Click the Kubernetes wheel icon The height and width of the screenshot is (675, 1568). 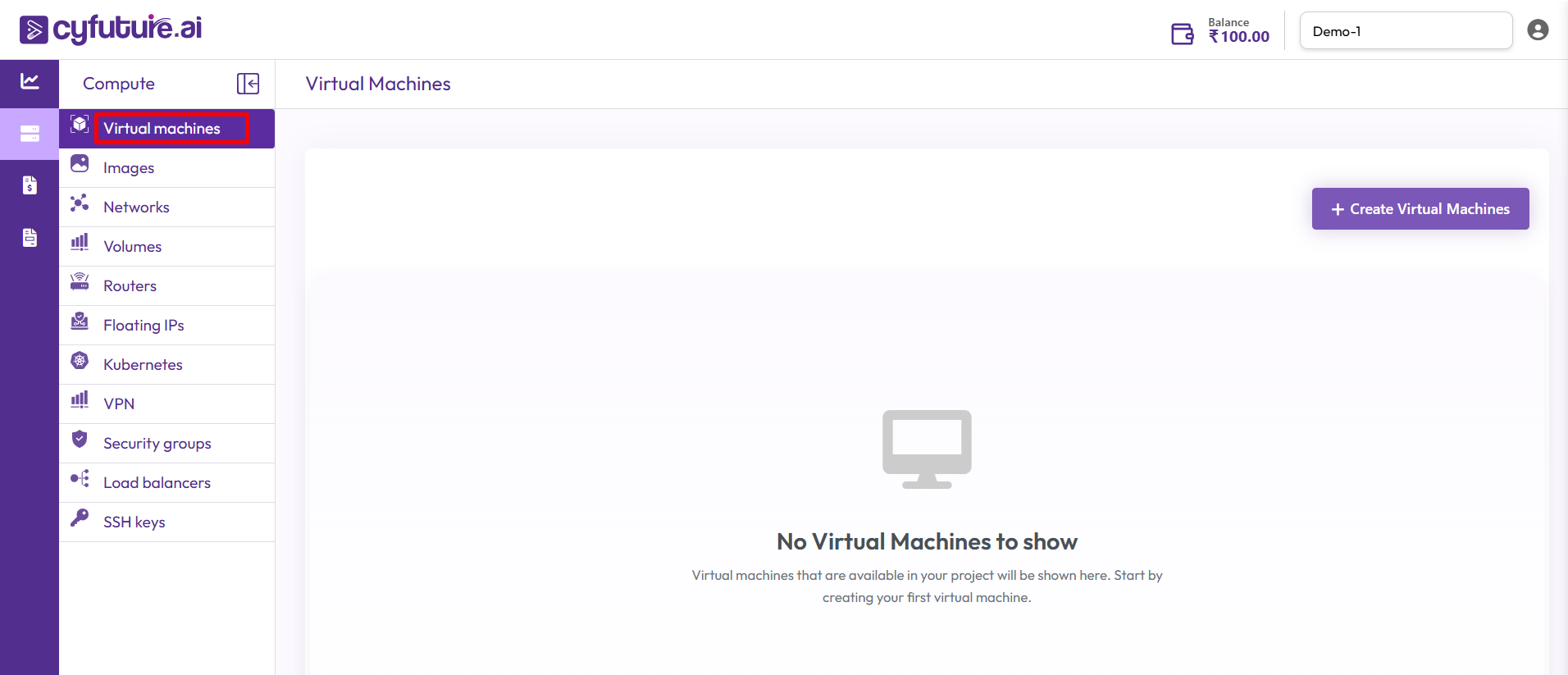coord(80,361)
